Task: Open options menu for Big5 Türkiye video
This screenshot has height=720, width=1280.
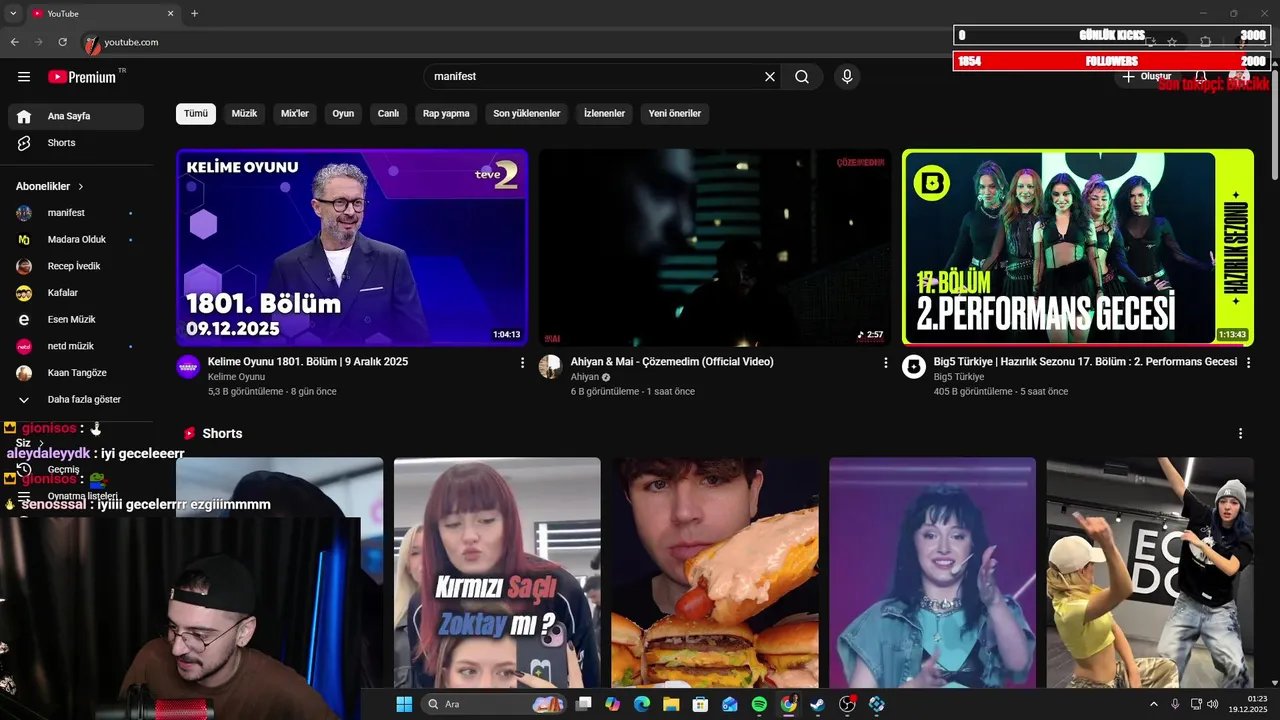Action: [1248, 363]
